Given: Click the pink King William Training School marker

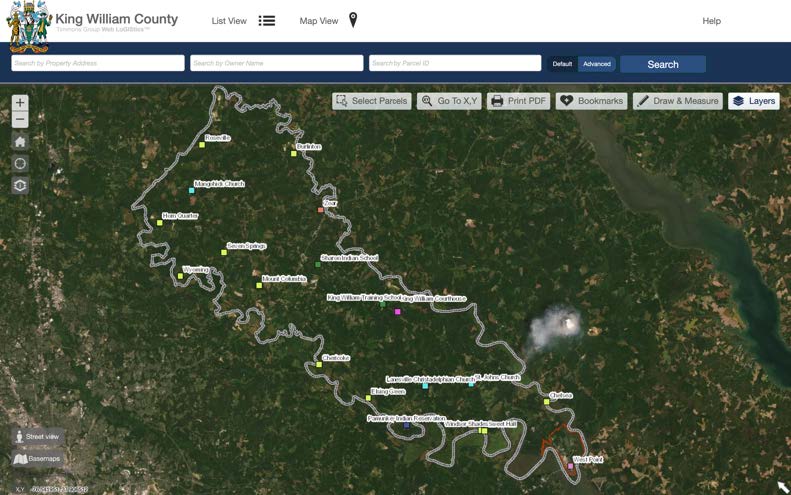Looking at the screenshot, I should click(x=397, y=312).
